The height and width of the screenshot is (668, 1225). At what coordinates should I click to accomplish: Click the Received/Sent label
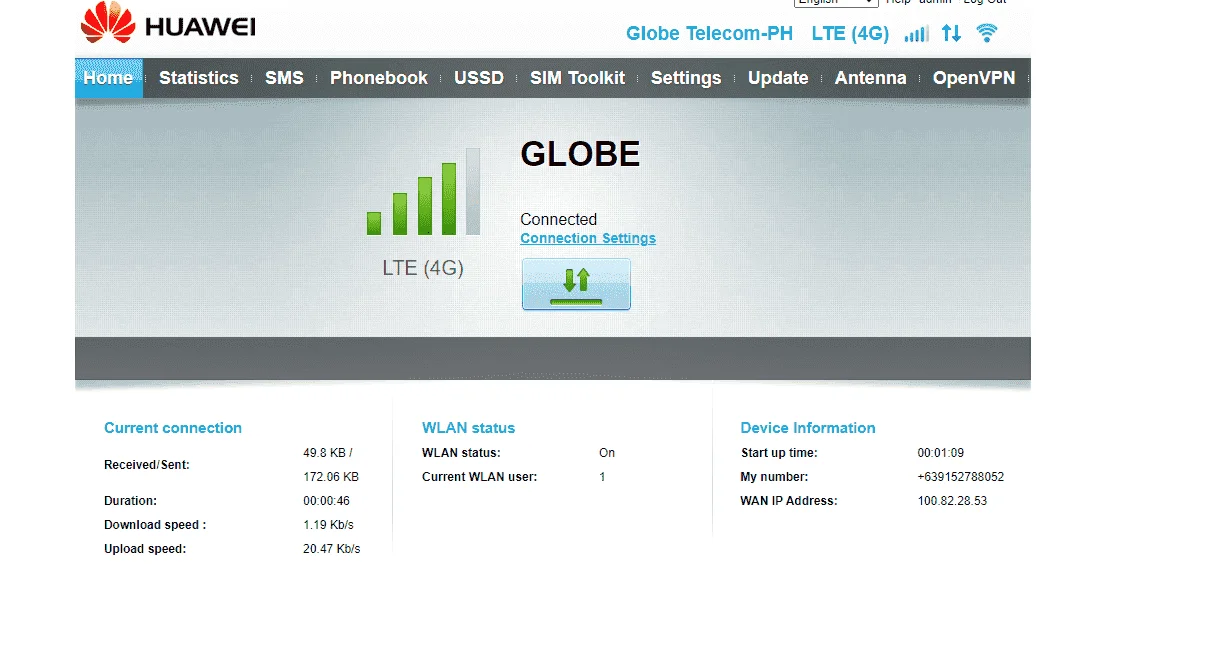click(147, 465)
